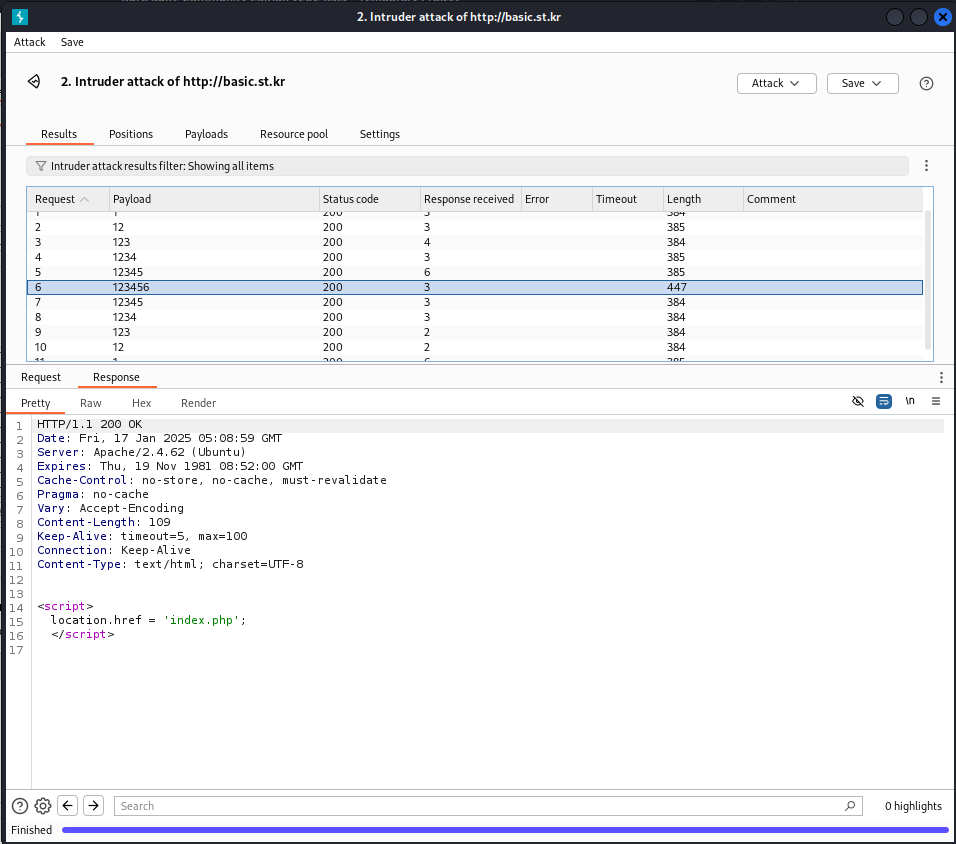Click the Server: Apache header line
The image size is (956, 844).
point(141,452)
